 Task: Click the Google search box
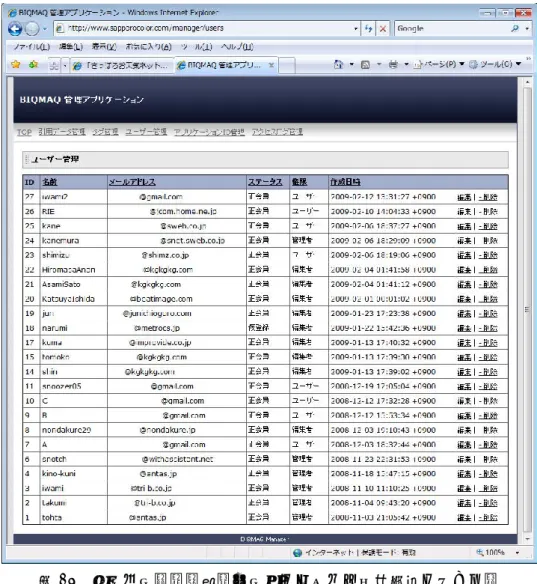click(451, 28)
